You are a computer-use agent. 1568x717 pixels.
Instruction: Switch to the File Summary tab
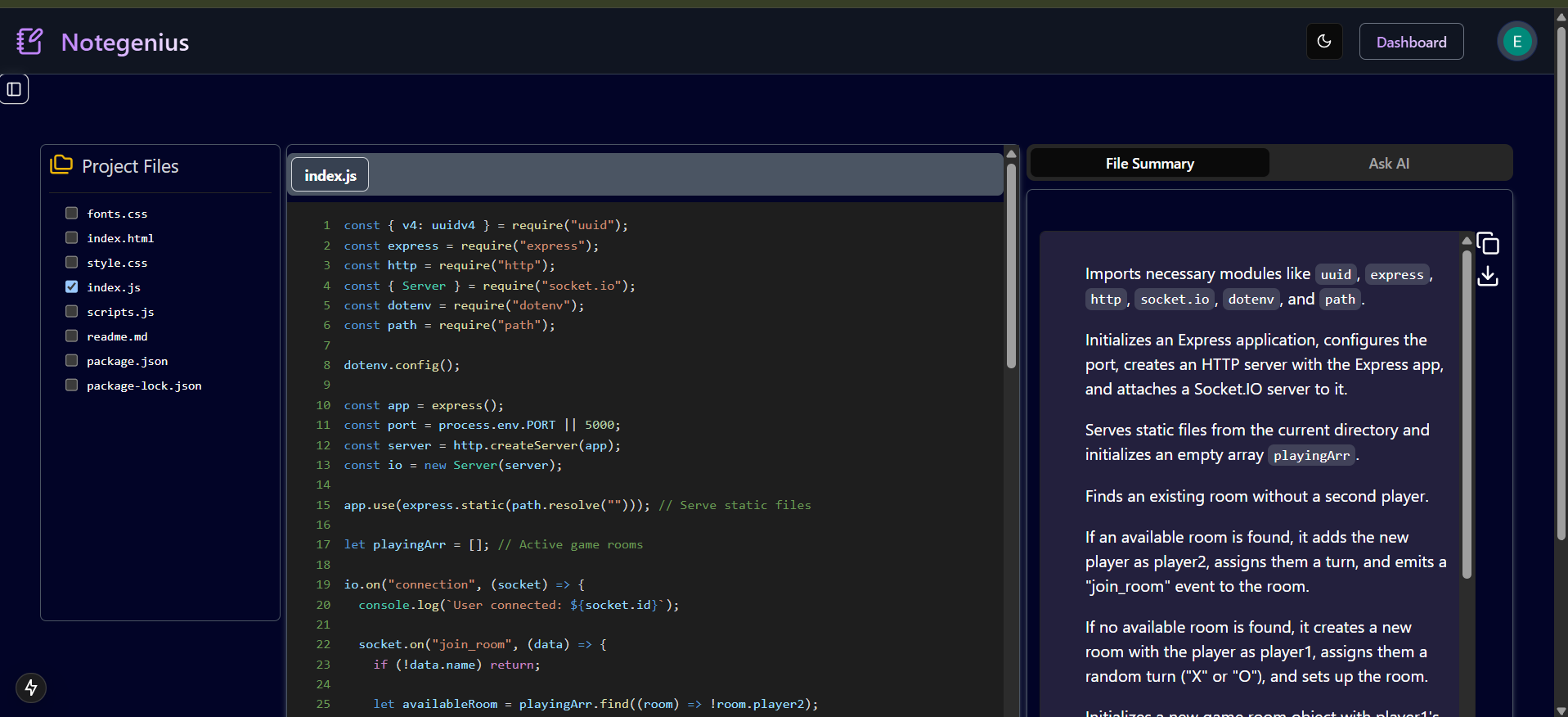1149,163
